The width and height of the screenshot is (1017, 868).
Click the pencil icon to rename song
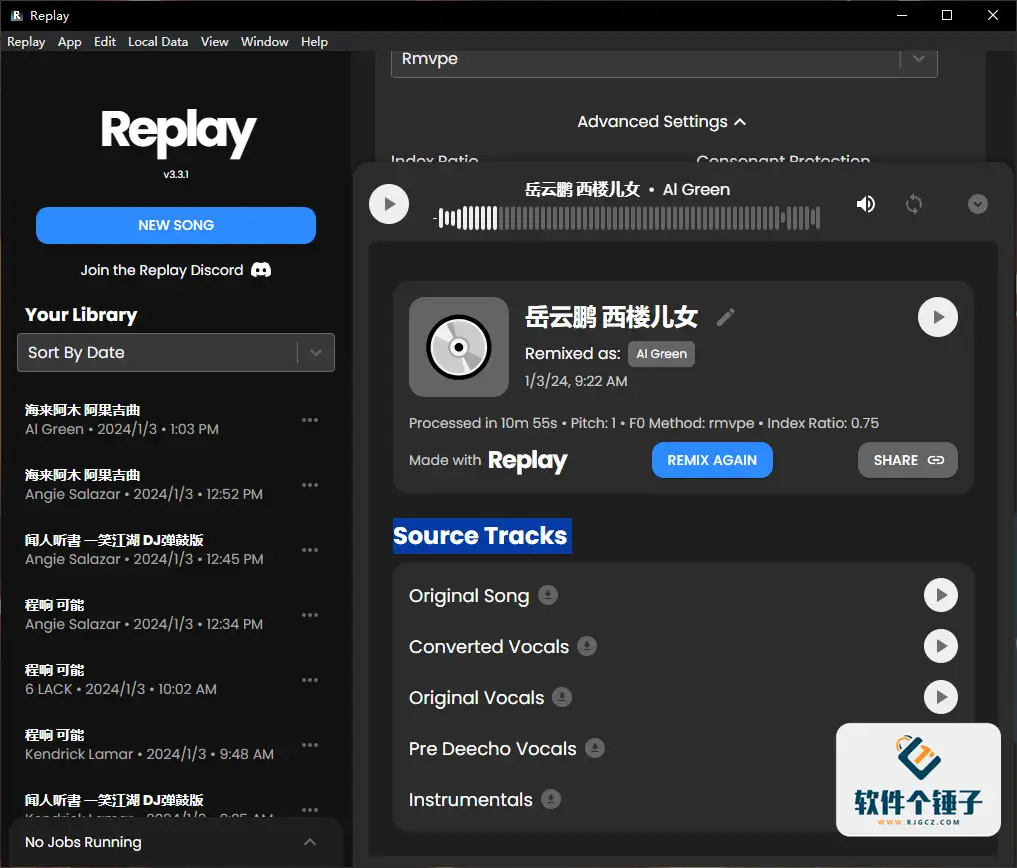[x=726, y=317]
